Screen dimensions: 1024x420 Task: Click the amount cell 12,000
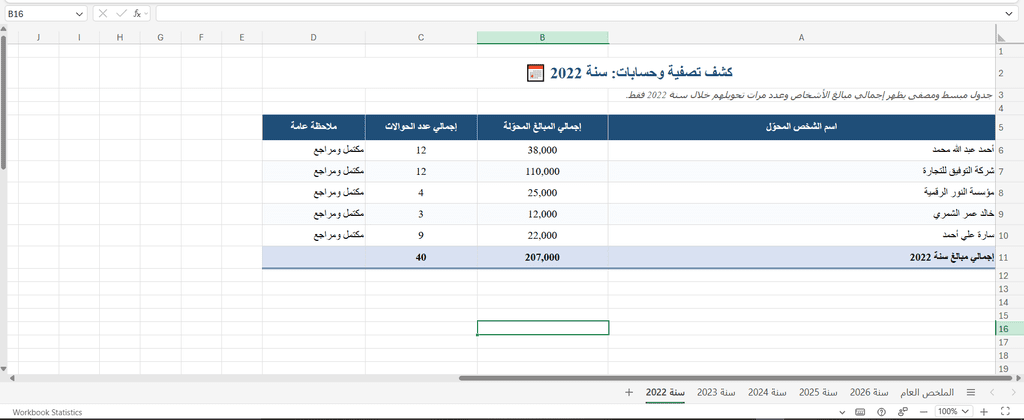[x=543, y=214]
